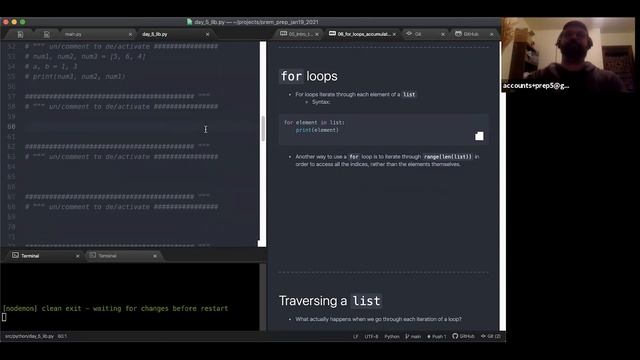Open GitHub panel from status bar
Viewport: 640px width, 360px height.
pyautogui.click(x=463, y=336)
